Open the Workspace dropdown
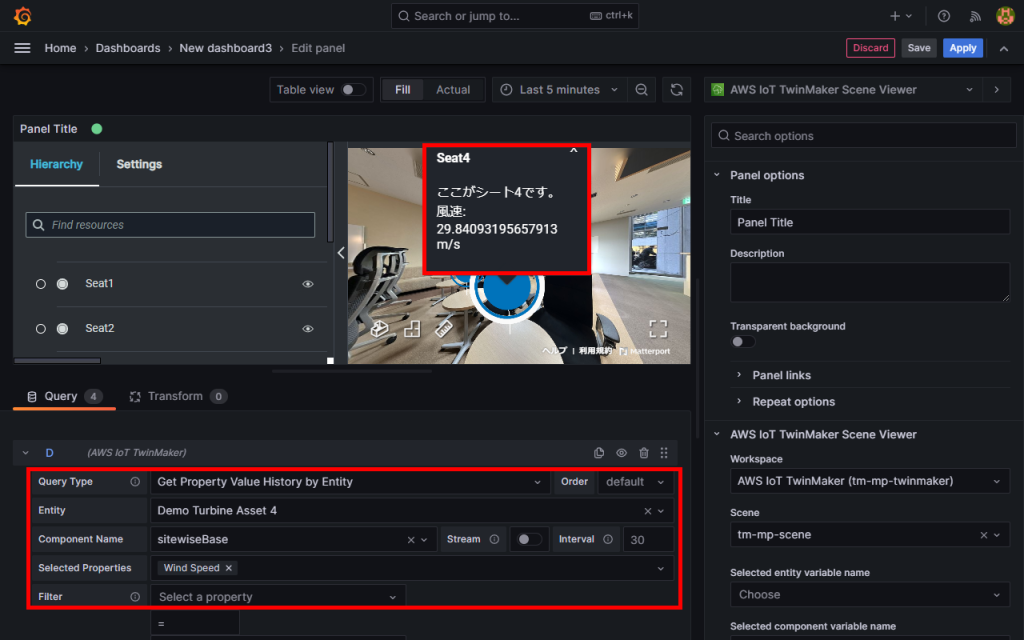The width and height of the screenshot is (1024, 640). (x=870, y=481)
